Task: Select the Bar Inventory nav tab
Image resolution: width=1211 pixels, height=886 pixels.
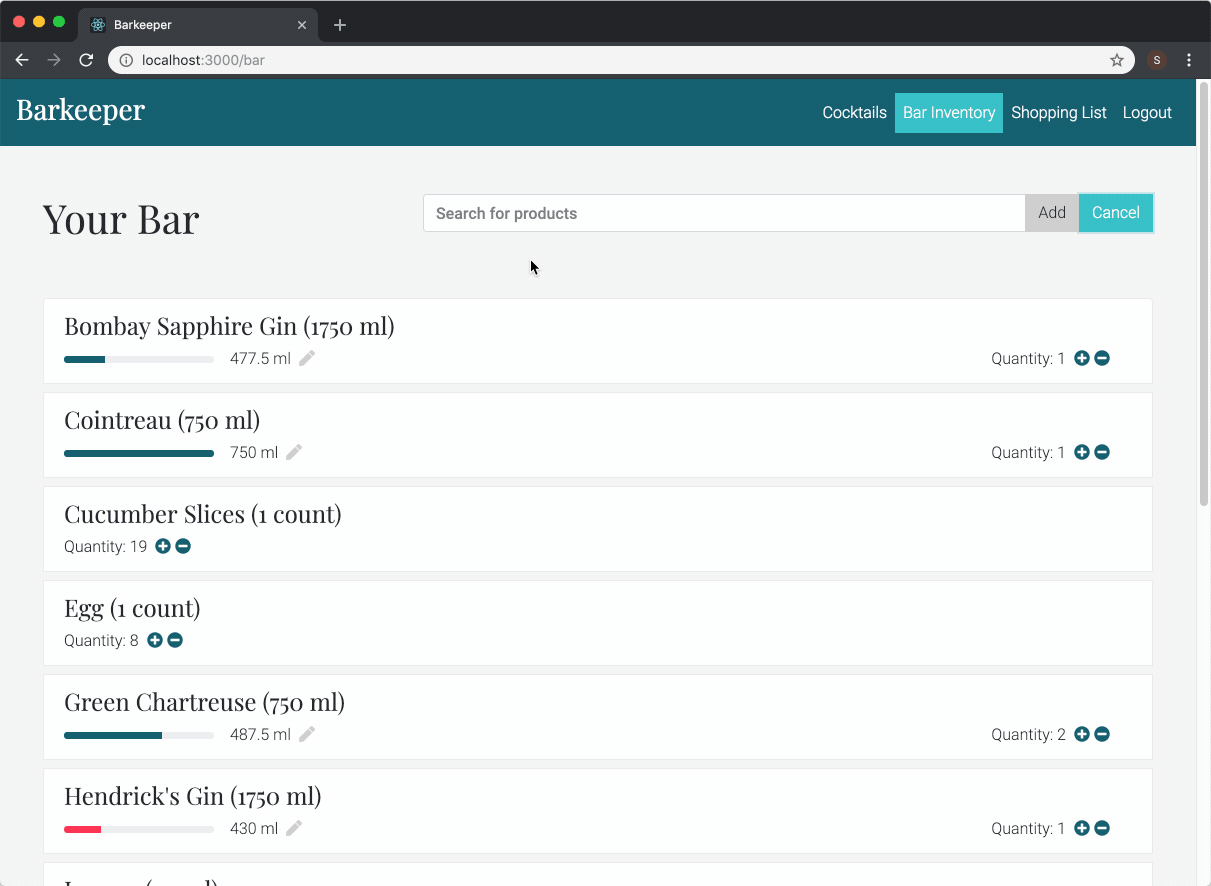Action: point(948,113)
